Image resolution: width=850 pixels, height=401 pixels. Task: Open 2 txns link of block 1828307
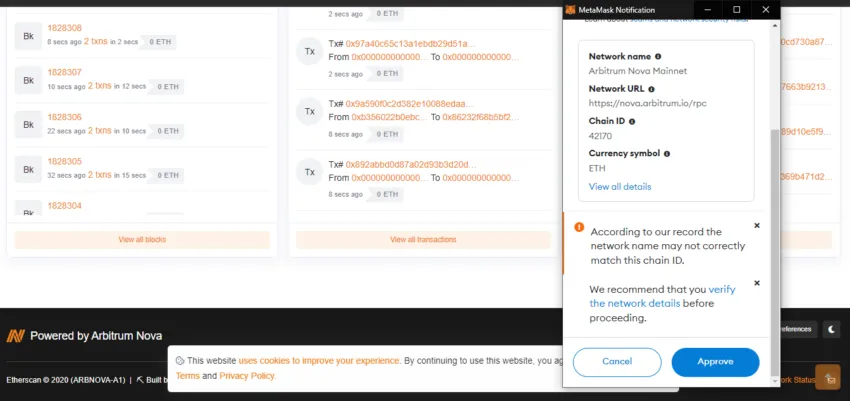(100, 86)
